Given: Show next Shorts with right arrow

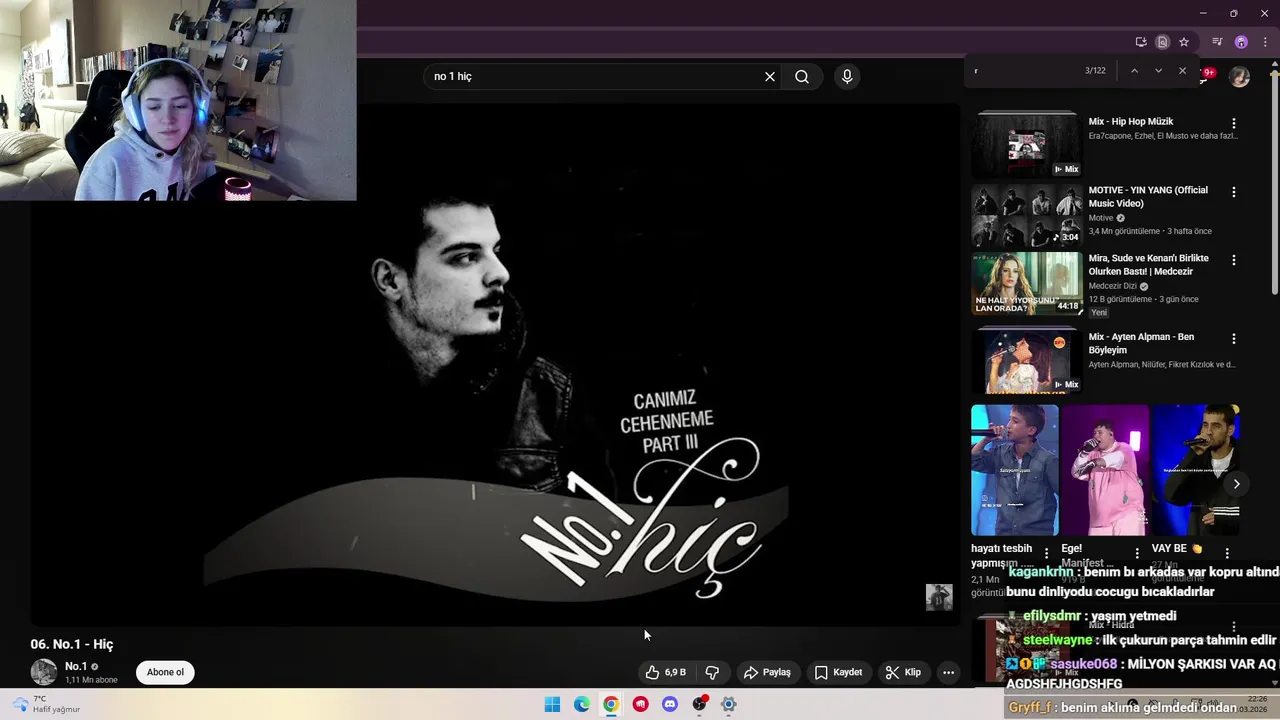Looking at the screenshot, I should pyautogui.click(x=1236, y=484).
